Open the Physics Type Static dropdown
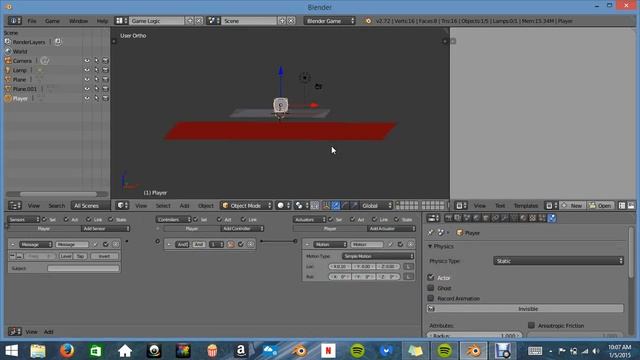 [x=558, y=261]
